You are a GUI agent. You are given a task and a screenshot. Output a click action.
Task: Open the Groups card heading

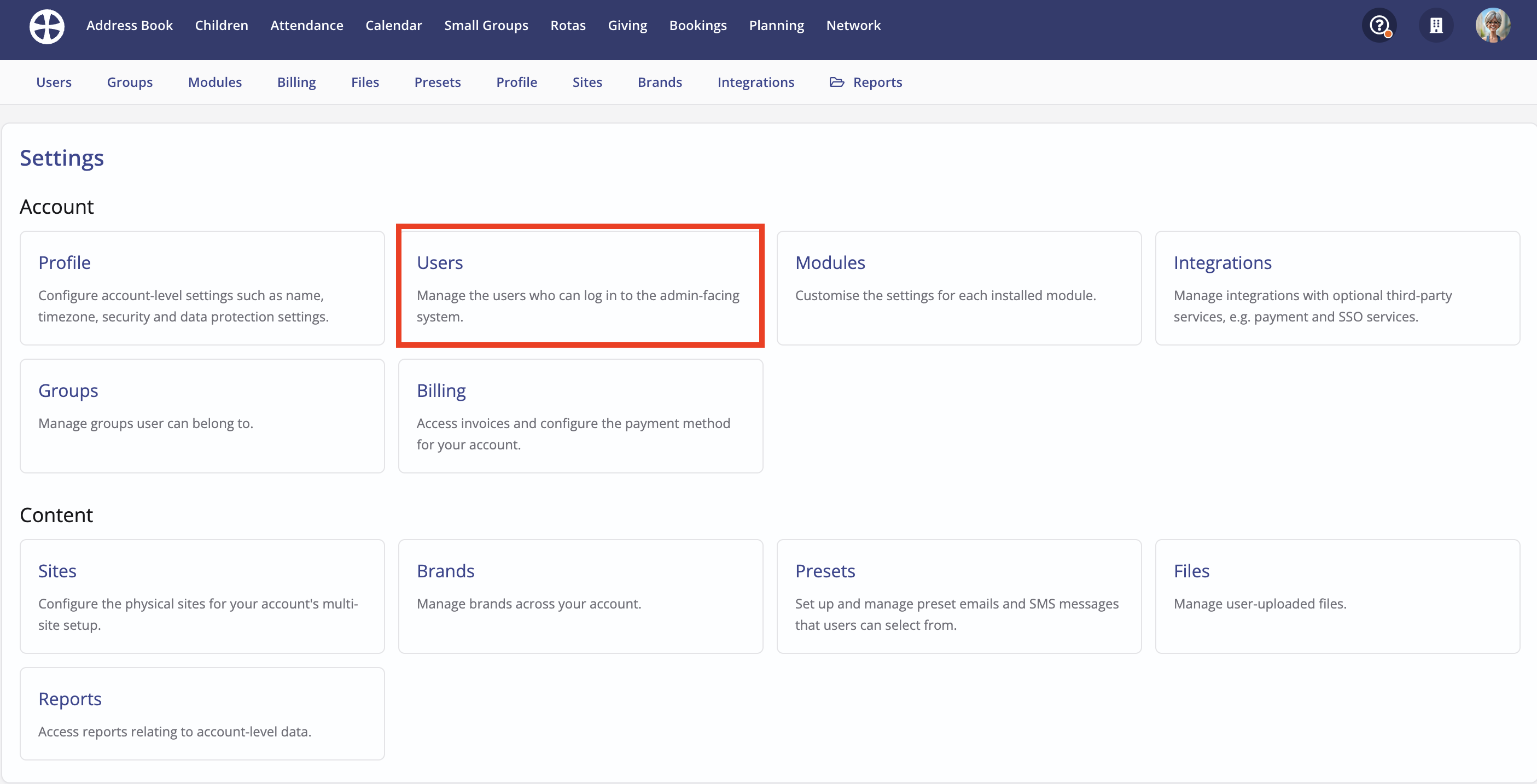coord(68,390)
